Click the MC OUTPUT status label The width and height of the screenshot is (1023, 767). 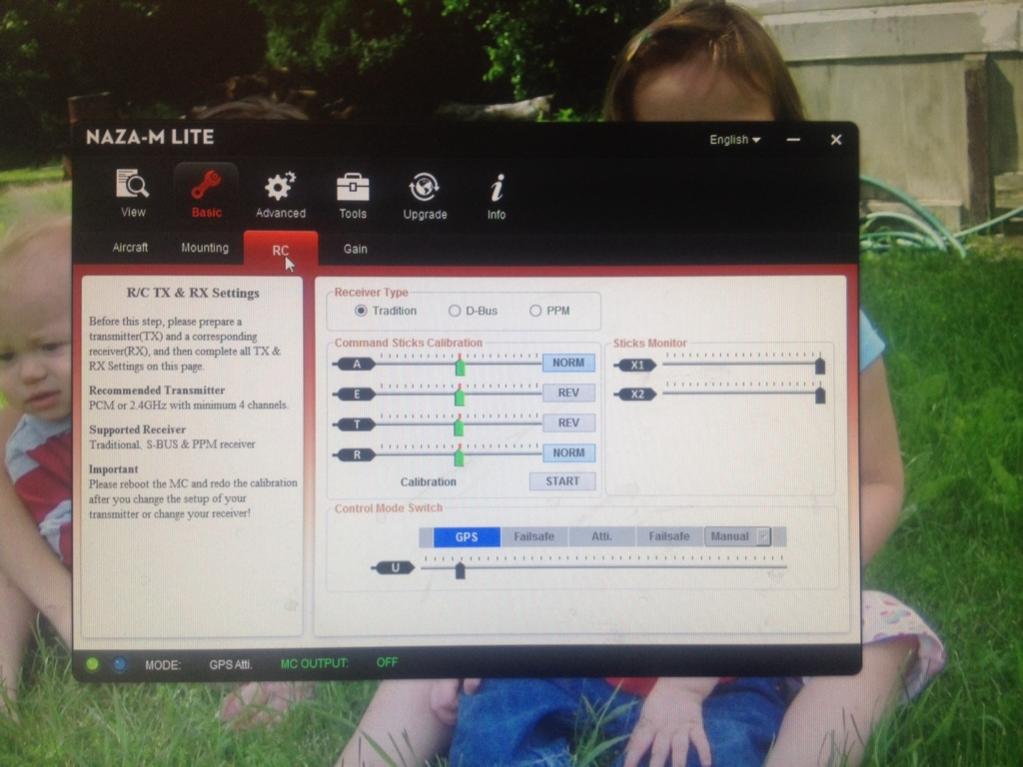(314, 663)
